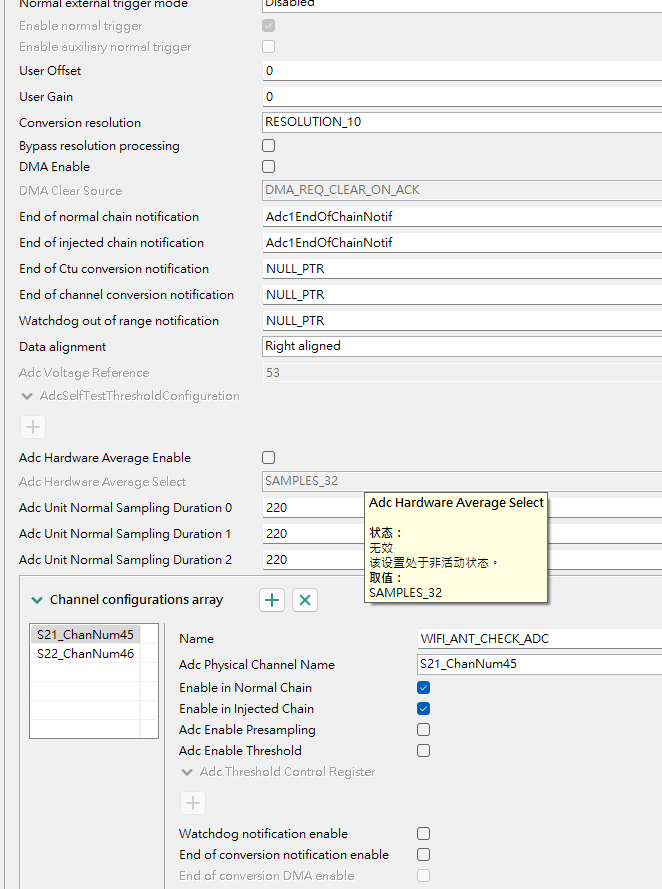This screenshot has height=889, width=662.
Task: Open DMA Clear Source dropdown
Action: [462, 190]
